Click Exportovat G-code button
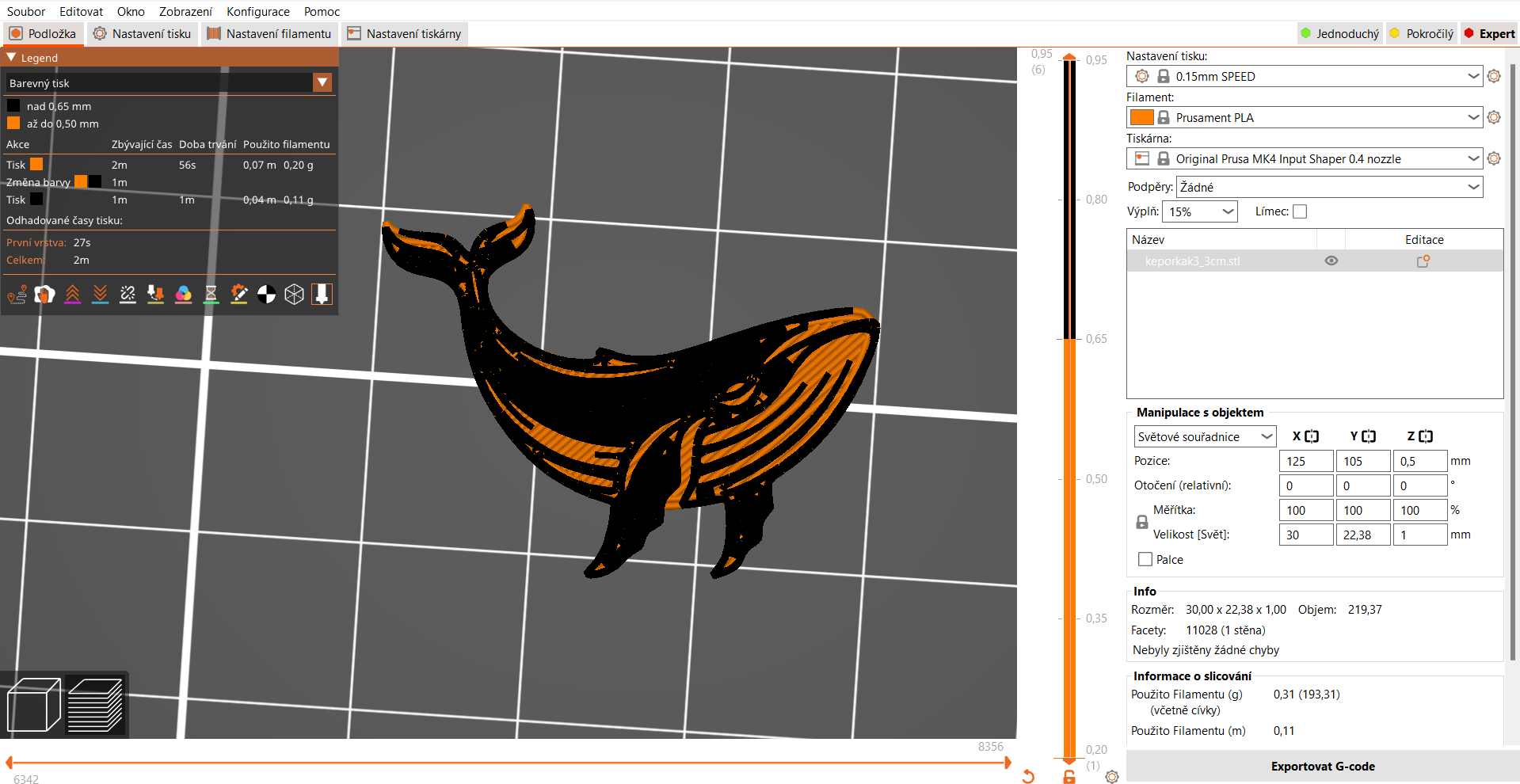The width and height of the screenshot is (1520, 784). tap(1323, 766)
